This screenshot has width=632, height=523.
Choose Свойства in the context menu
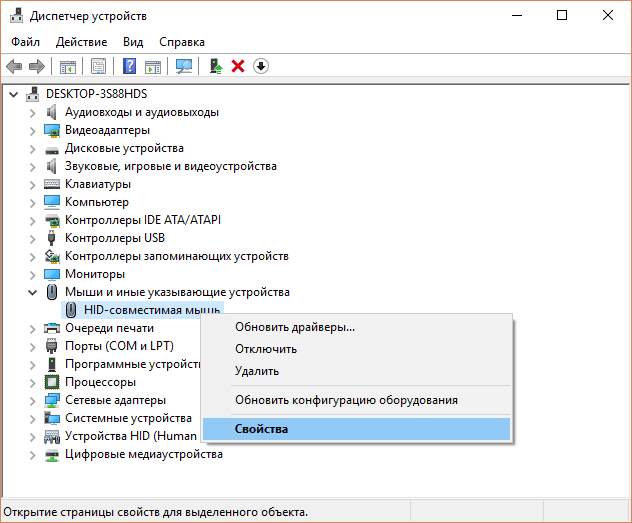coord(261,429)
